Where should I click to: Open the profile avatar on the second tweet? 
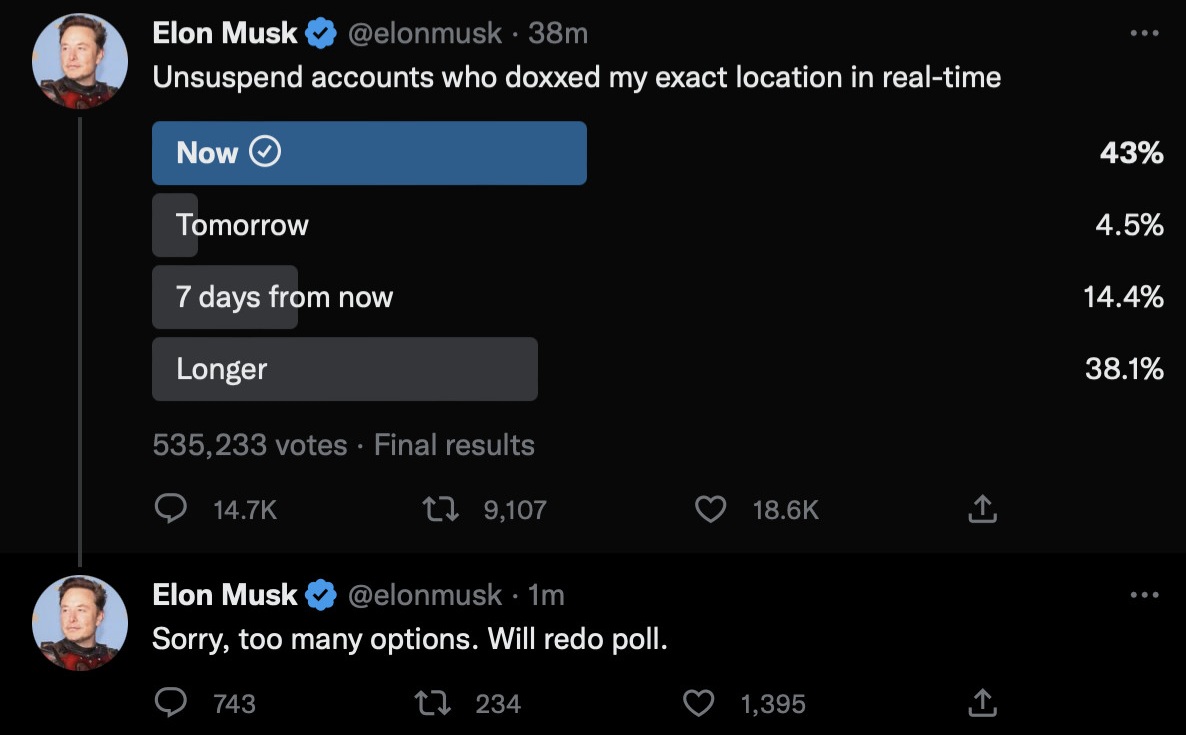(x=79, y=623)
